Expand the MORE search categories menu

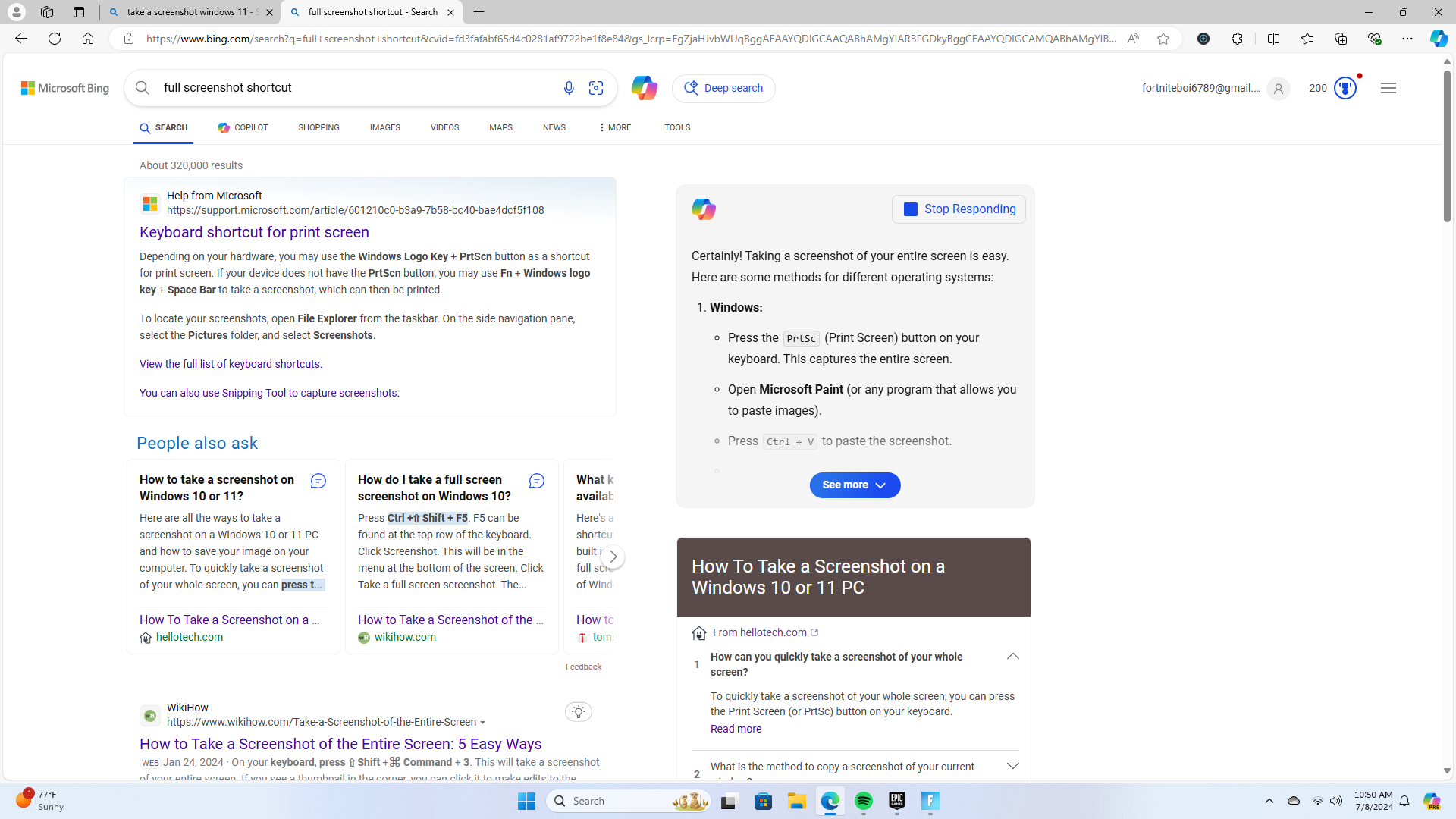pos(614,127)
